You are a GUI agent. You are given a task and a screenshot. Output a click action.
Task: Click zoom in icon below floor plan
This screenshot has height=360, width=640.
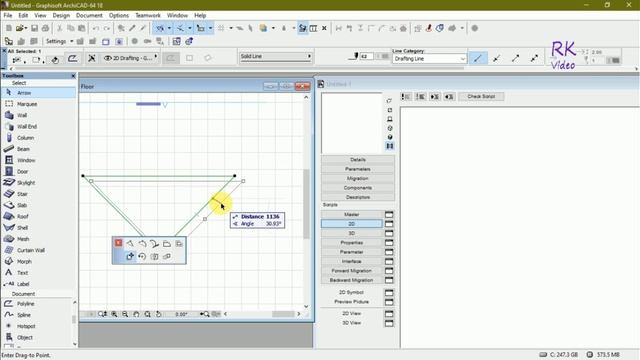(114, 314)
